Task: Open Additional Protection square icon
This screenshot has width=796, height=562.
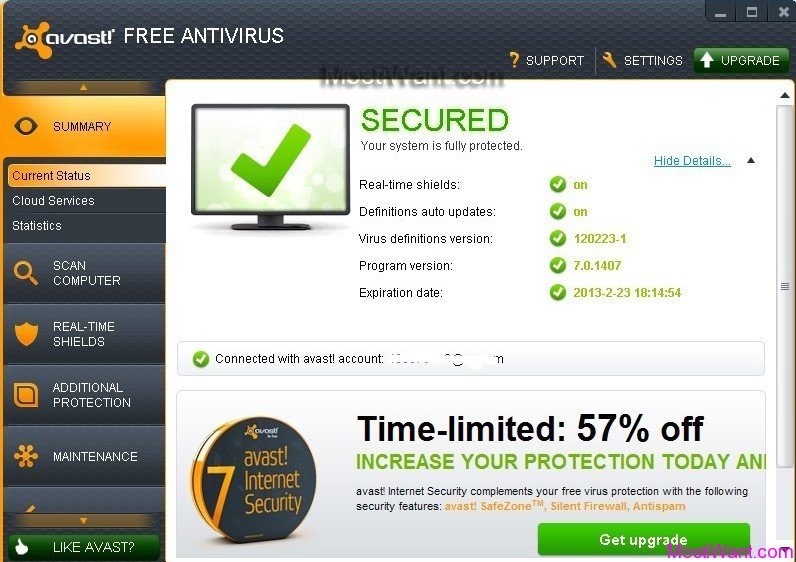Action: (x=26, y=394)
